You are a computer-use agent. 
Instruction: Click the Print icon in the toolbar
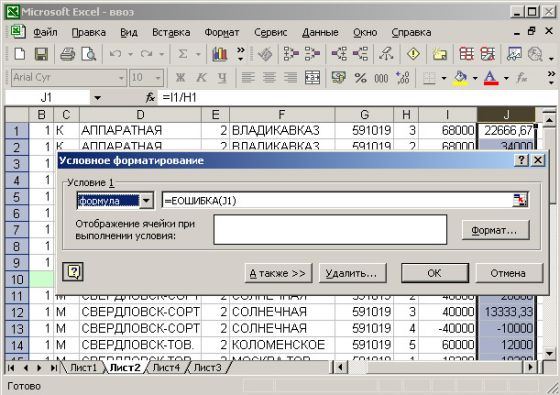67,54
